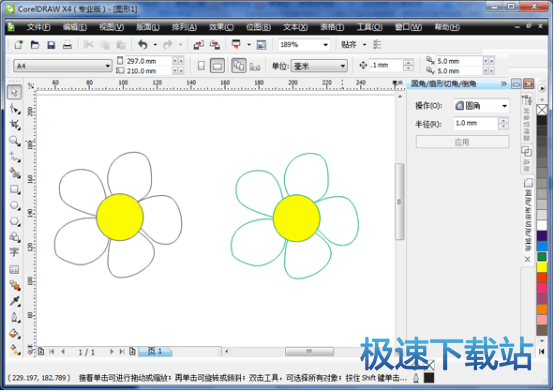Set page orientation to landscape

click(x=217, y=66)
